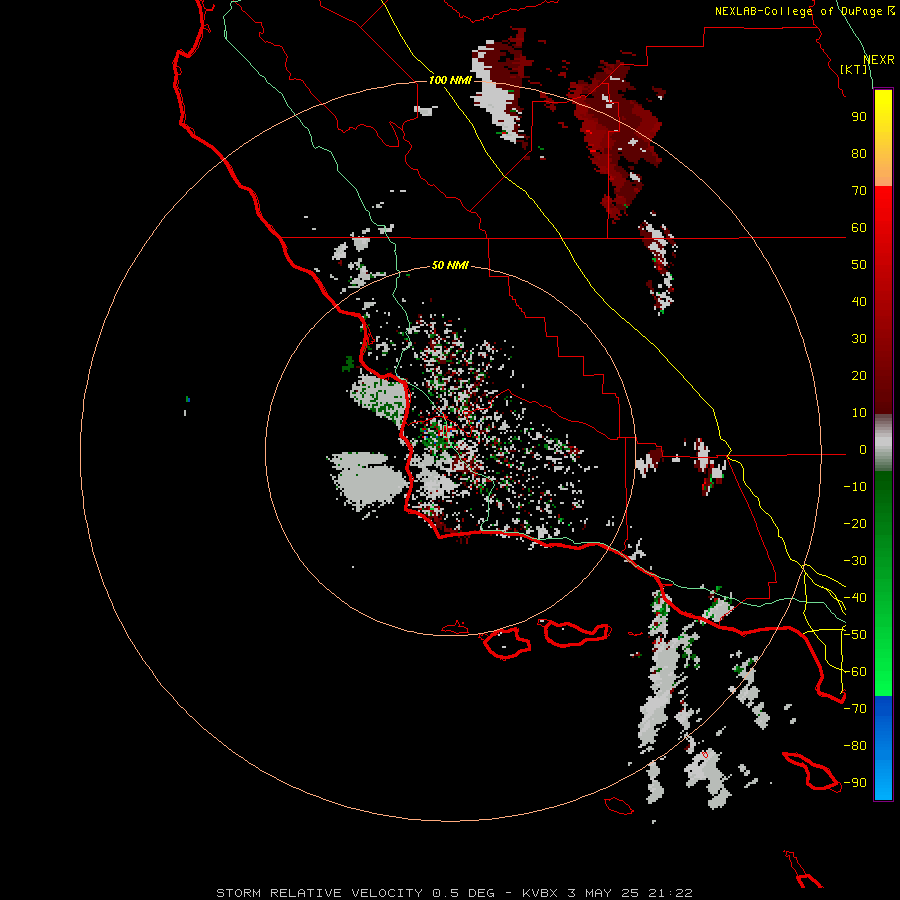Click the 70 value on velocity scale
The image size is (900, 900).
(x=859, y=191)
